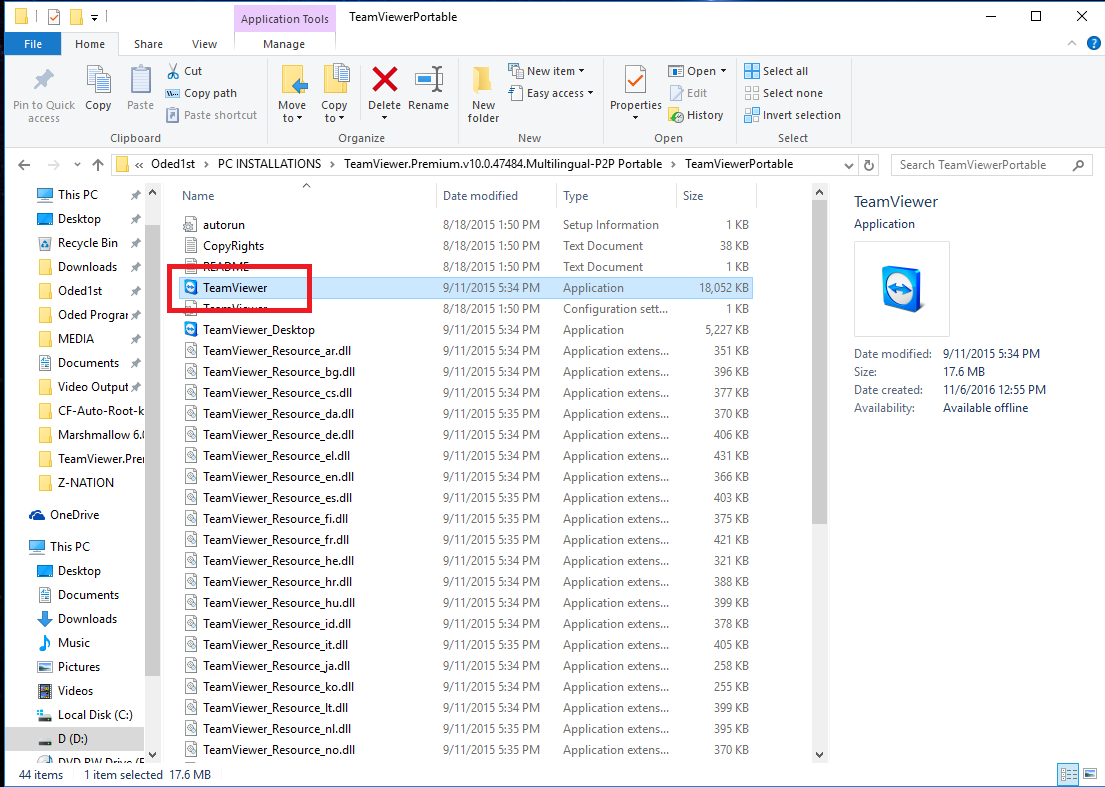Click the Cut scissors command
Image resolution: width=1105 pixels, height=787 pixels.
tap(185, 71)
